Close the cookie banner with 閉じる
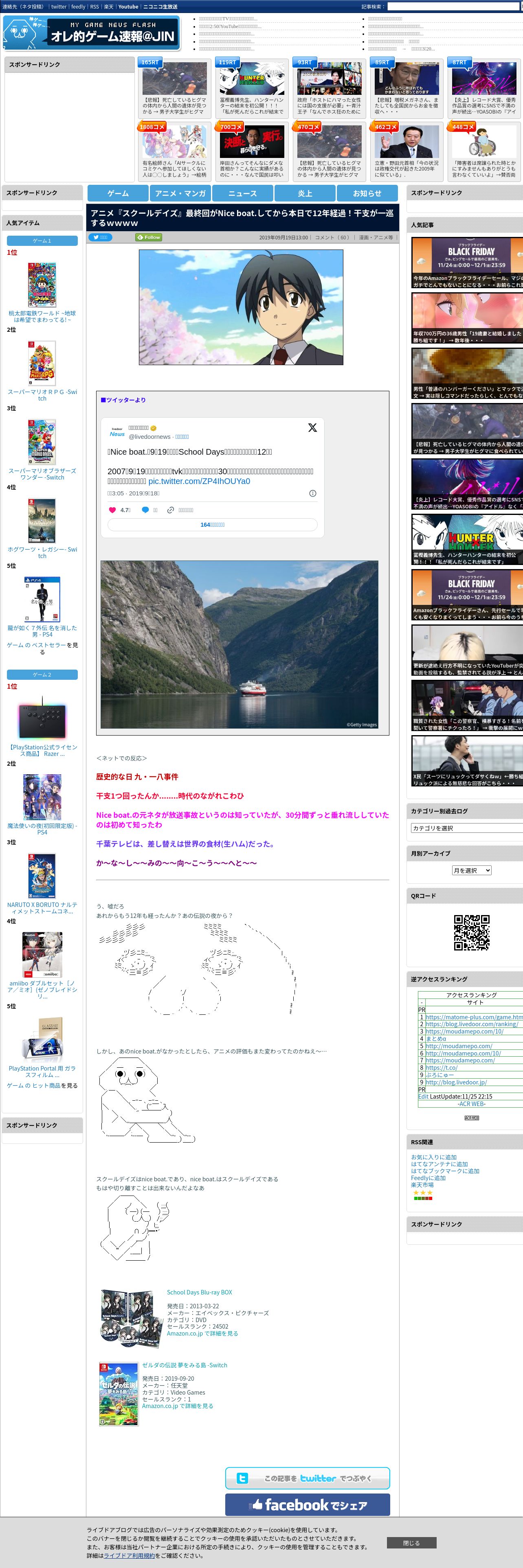 [411, 1542]
